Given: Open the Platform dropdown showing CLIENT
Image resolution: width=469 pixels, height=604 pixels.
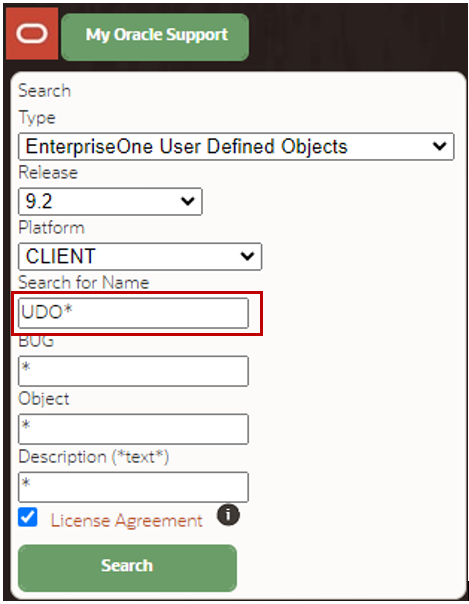Looking at the screenshot, I should 140,256.
